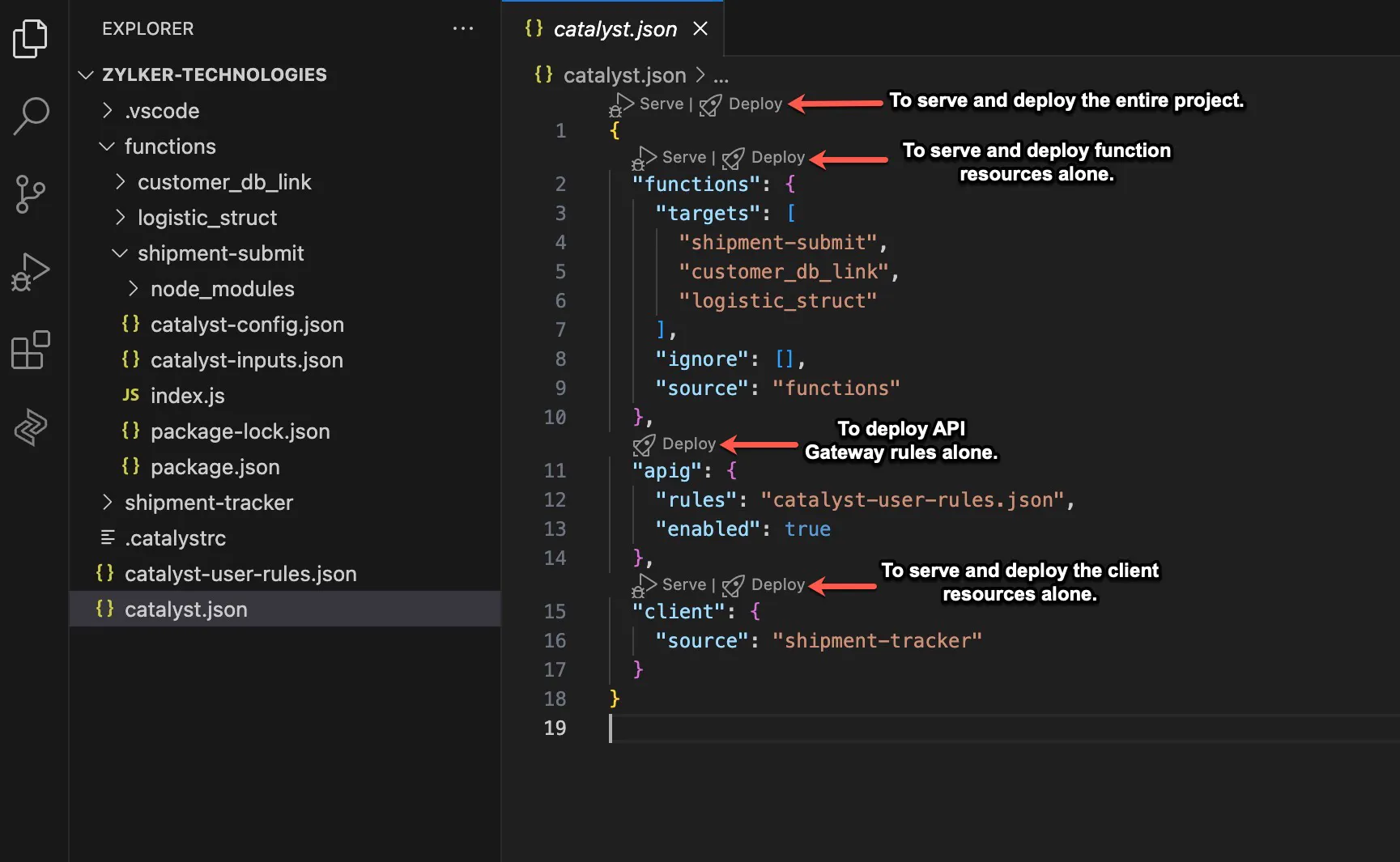
Task: Click catalyst.json in the breadcrumb
Action: (623, 75)
